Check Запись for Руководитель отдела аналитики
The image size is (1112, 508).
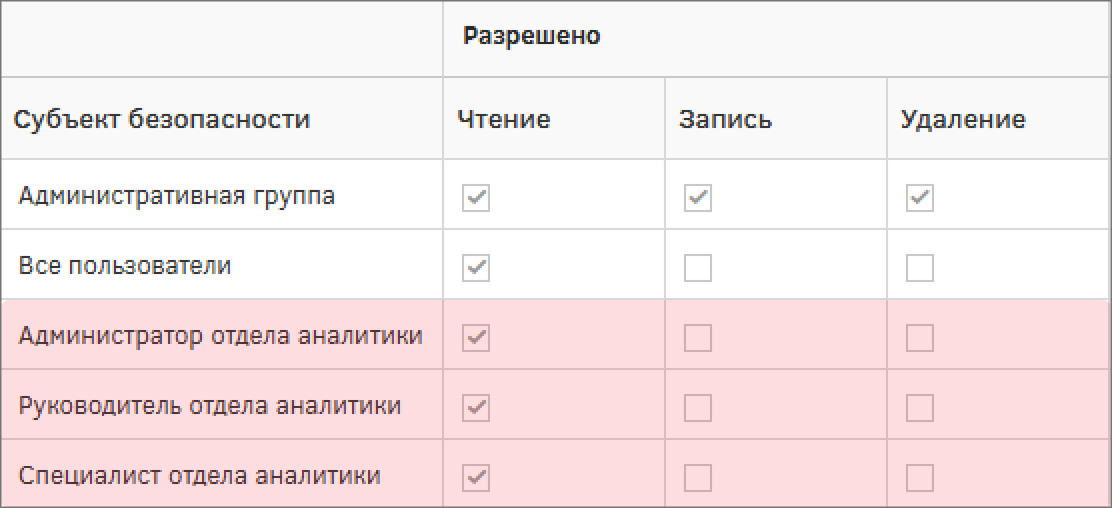pyautogui.click(x=698, y=408)
